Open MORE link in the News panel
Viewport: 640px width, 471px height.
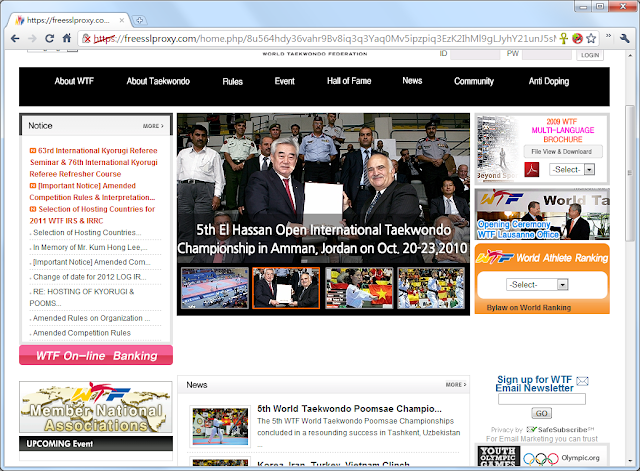(456, 385)
